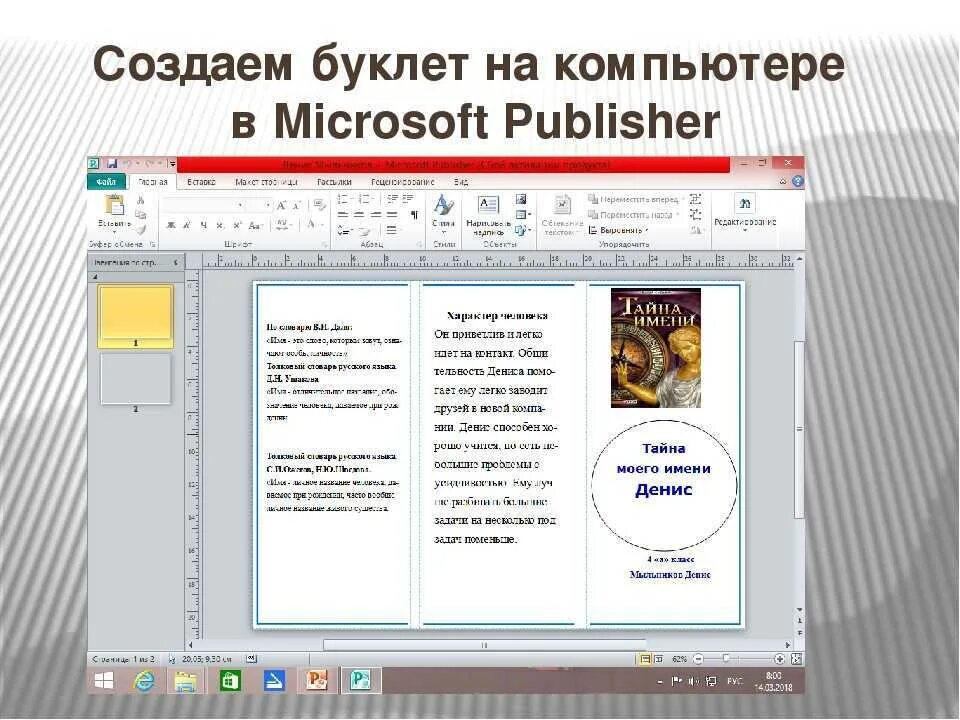Image resolution: width=960 pixels, height=720 pixels.
Task: Toggle bold Ж formatting
Action: pos(171,225)
